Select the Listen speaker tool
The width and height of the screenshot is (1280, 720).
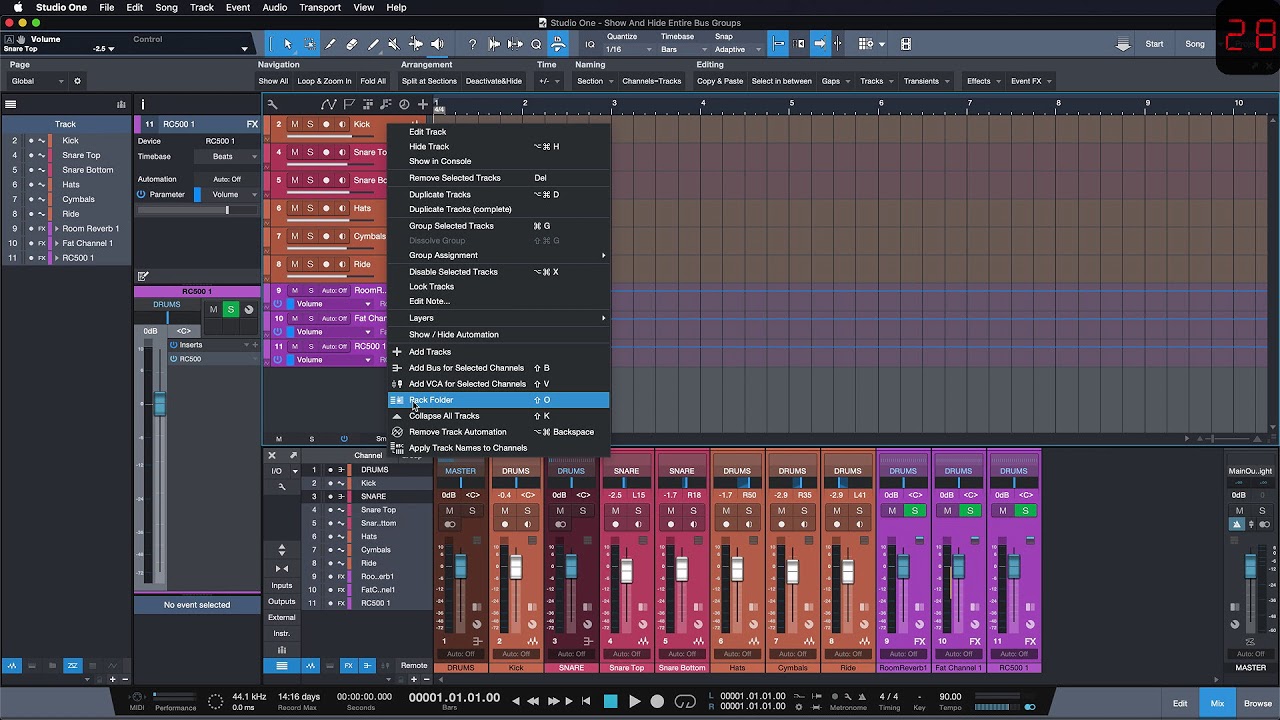coord(437,44)
